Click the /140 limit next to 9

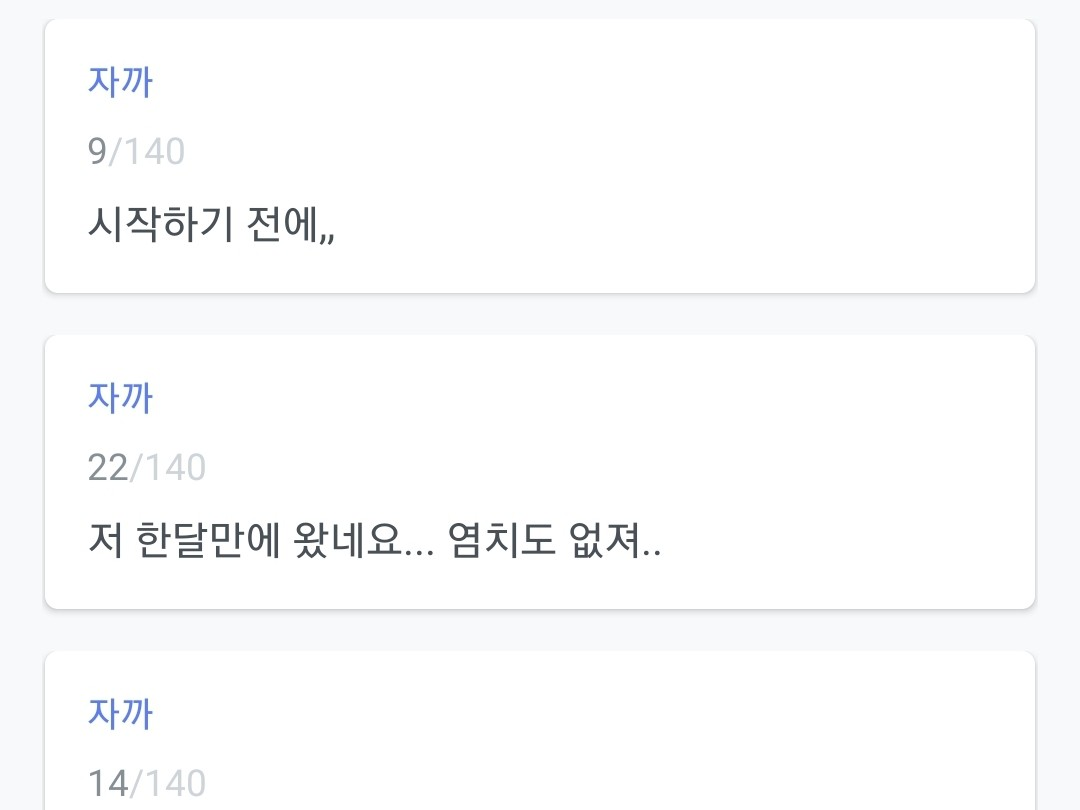pos(147,151)
